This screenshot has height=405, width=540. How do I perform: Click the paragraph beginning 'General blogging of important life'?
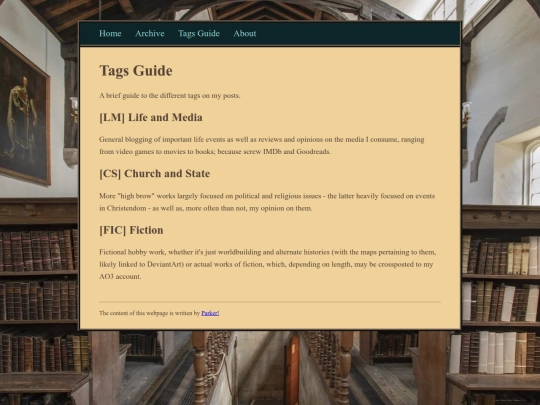click(262, 145)
